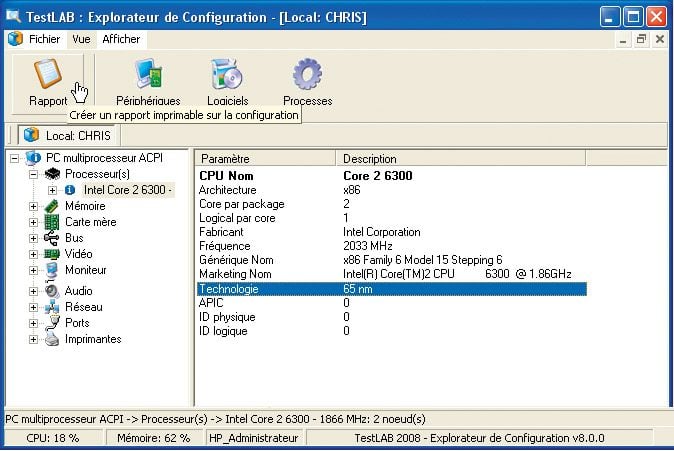Click the Carte mère board icon

(x=52, y=222)
